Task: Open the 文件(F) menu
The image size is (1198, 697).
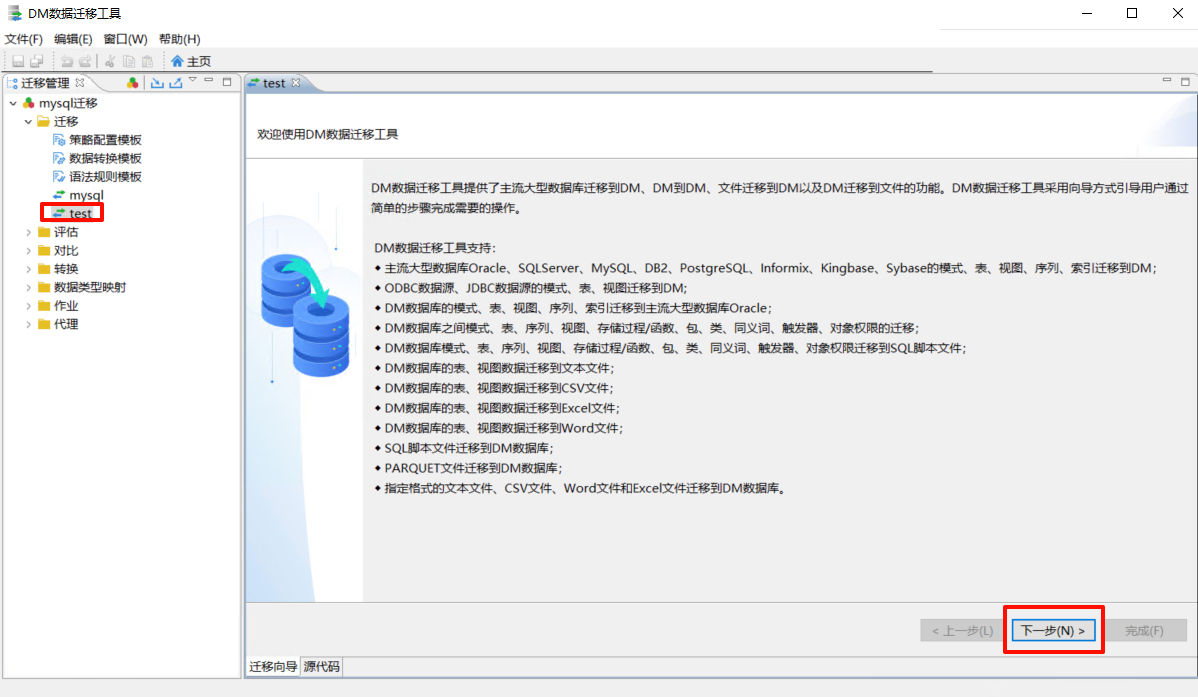Action: click(x=24, y=39)
